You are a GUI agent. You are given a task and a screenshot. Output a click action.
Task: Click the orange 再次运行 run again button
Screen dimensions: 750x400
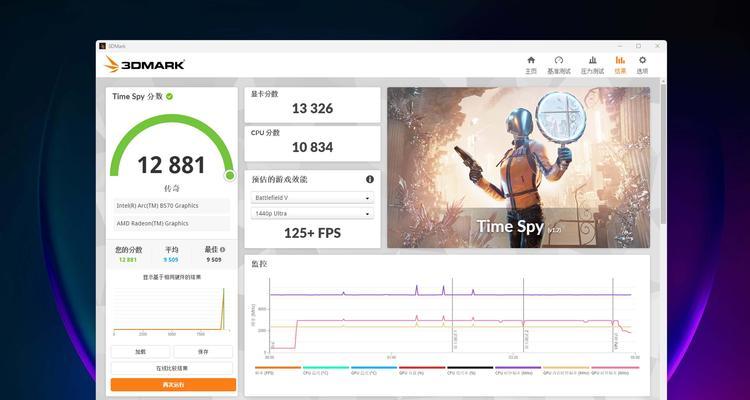(173, 385)
